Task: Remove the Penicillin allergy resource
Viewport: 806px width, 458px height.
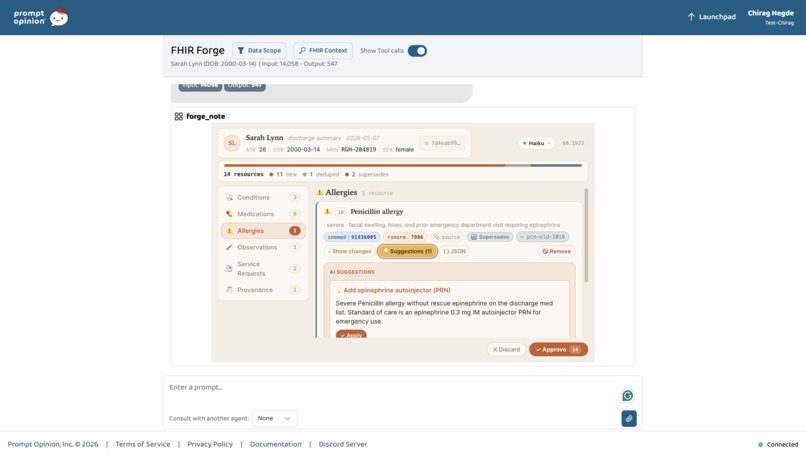Action: [557, 251]
